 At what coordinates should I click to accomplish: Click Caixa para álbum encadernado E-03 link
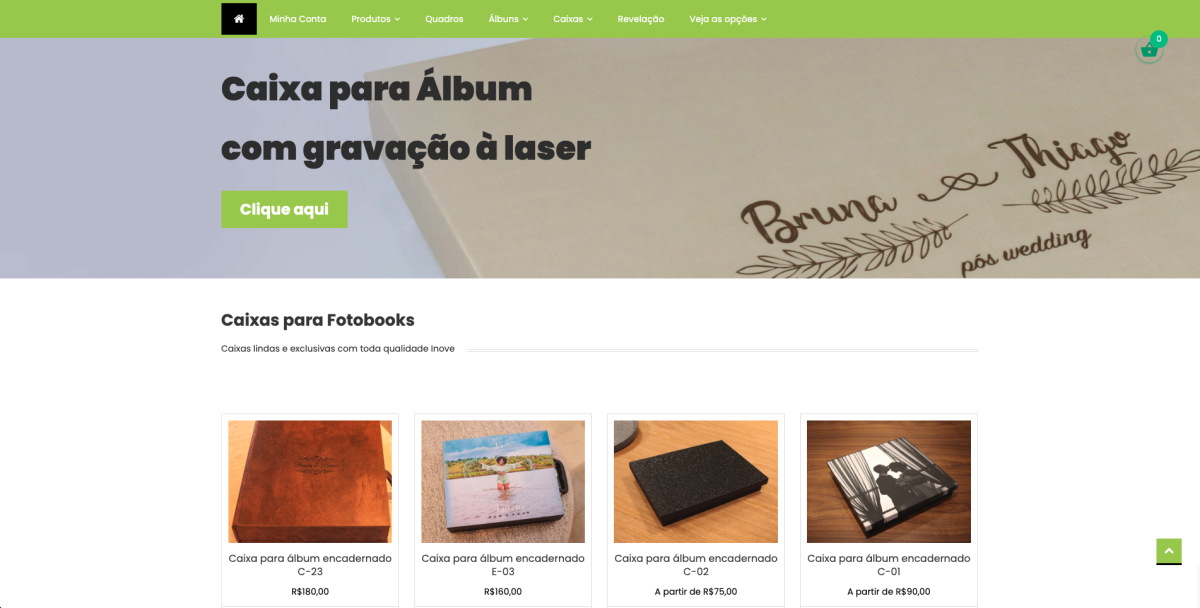(x=503, y=565)
